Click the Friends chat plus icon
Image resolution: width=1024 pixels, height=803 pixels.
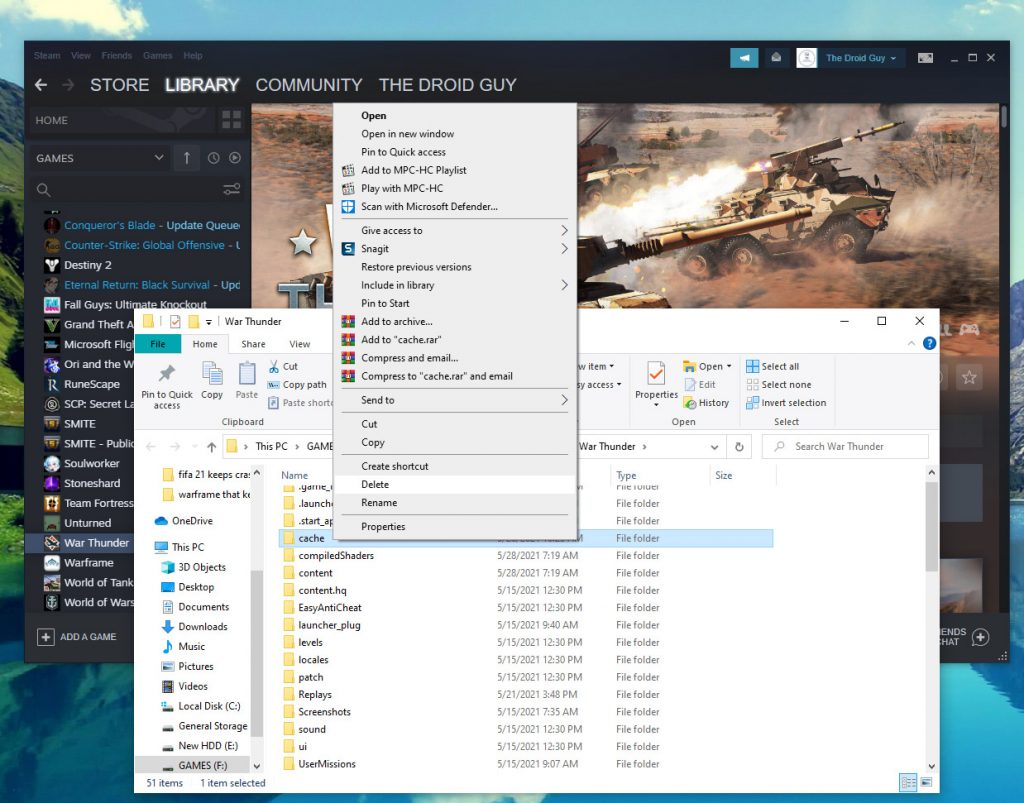pos(980,637)
